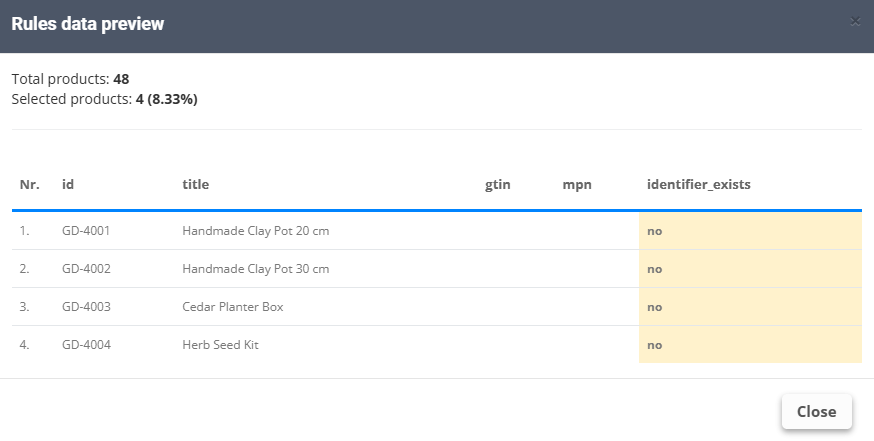Image resolution: width=874 pixels, height=441 pixels.
Task: Dismiss dialog with the X icon
Action: 855,21
